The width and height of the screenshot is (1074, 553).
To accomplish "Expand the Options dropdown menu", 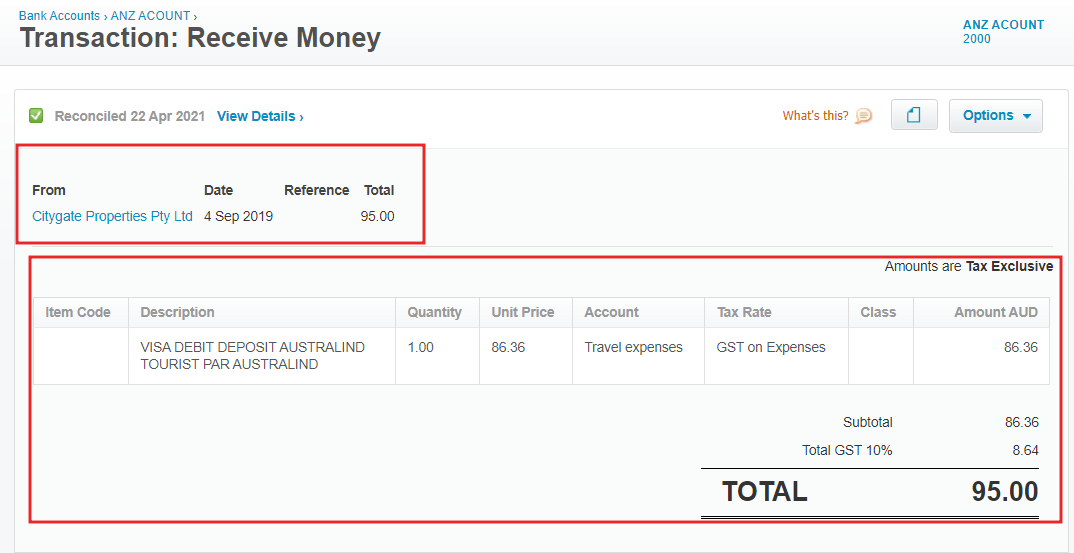I will click(x=996, y=116).
